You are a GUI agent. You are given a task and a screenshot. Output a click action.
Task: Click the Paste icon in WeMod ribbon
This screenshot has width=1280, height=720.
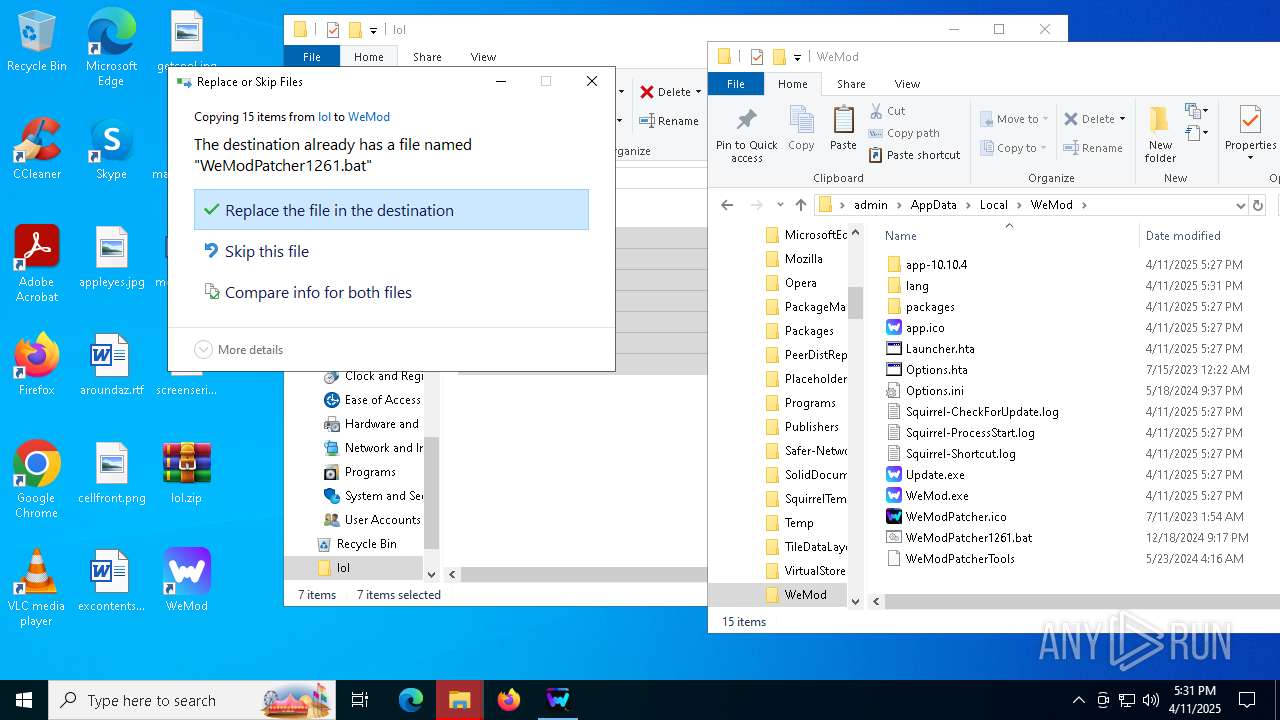click(x=843, y=128)
